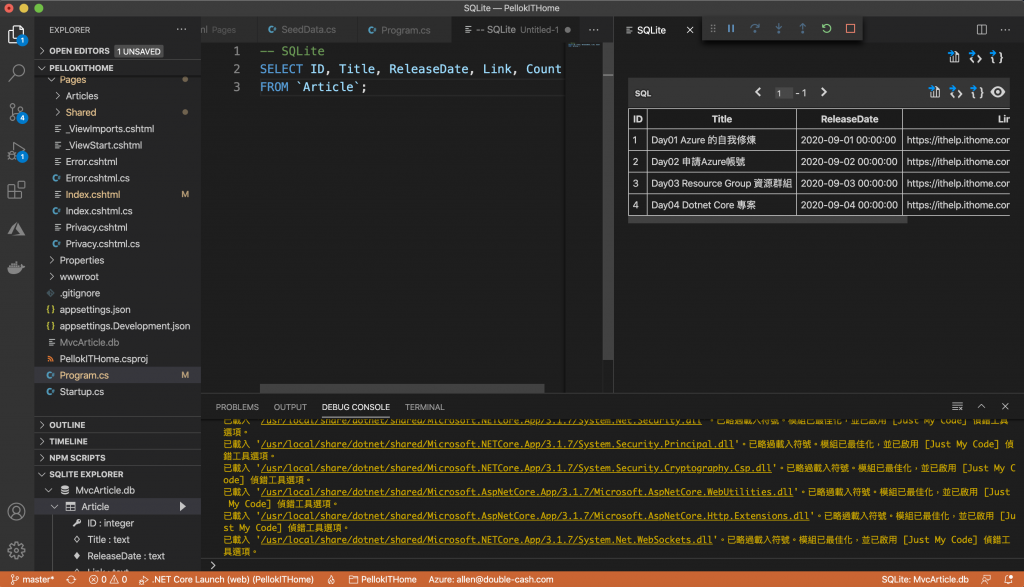Click master branch in status bar
Viewport: 1024px width, 587px height.
33,579
